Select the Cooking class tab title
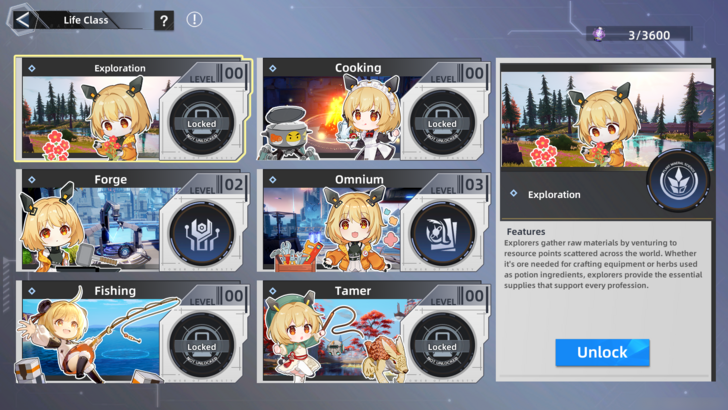 358,68
